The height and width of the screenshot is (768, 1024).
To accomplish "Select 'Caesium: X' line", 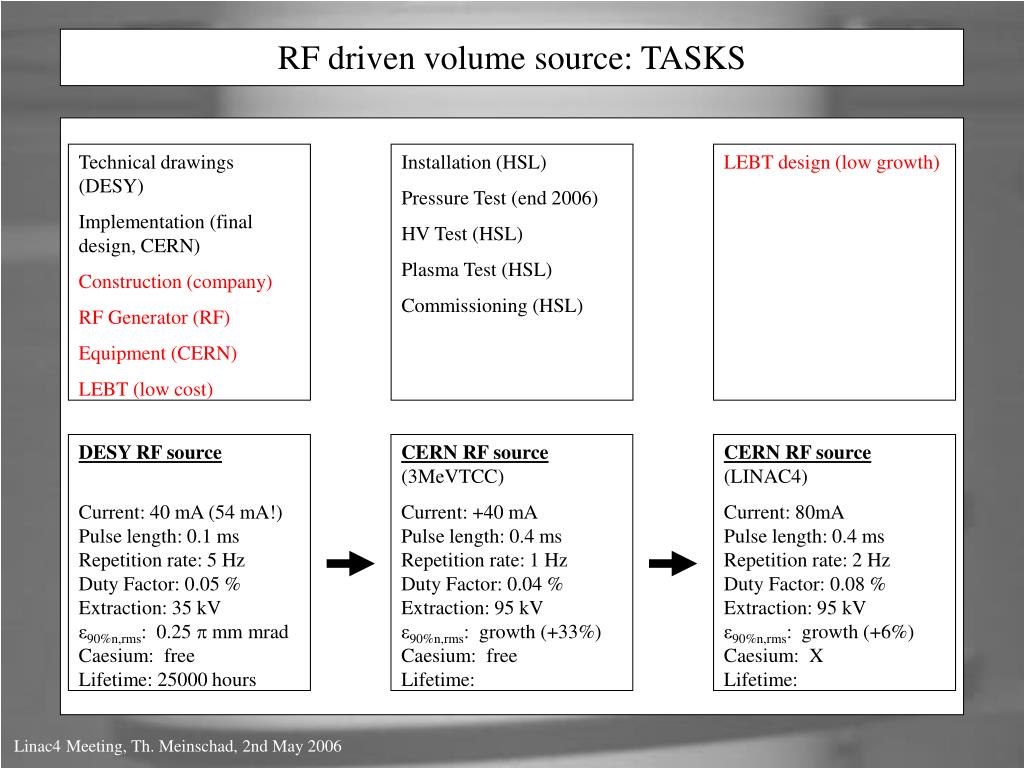I will click(773, 656).
